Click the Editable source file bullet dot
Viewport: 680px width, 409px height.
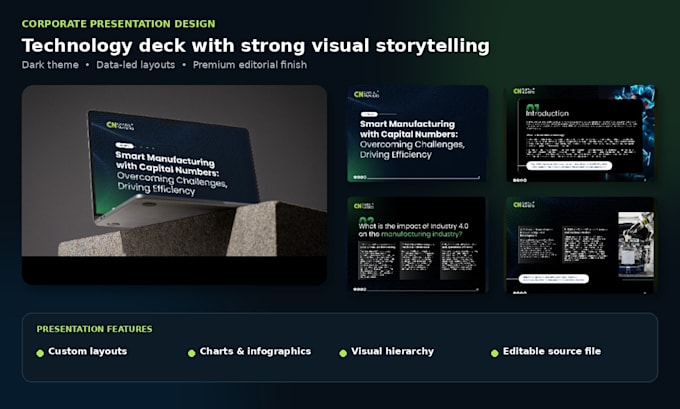click(x=494, y=353)
